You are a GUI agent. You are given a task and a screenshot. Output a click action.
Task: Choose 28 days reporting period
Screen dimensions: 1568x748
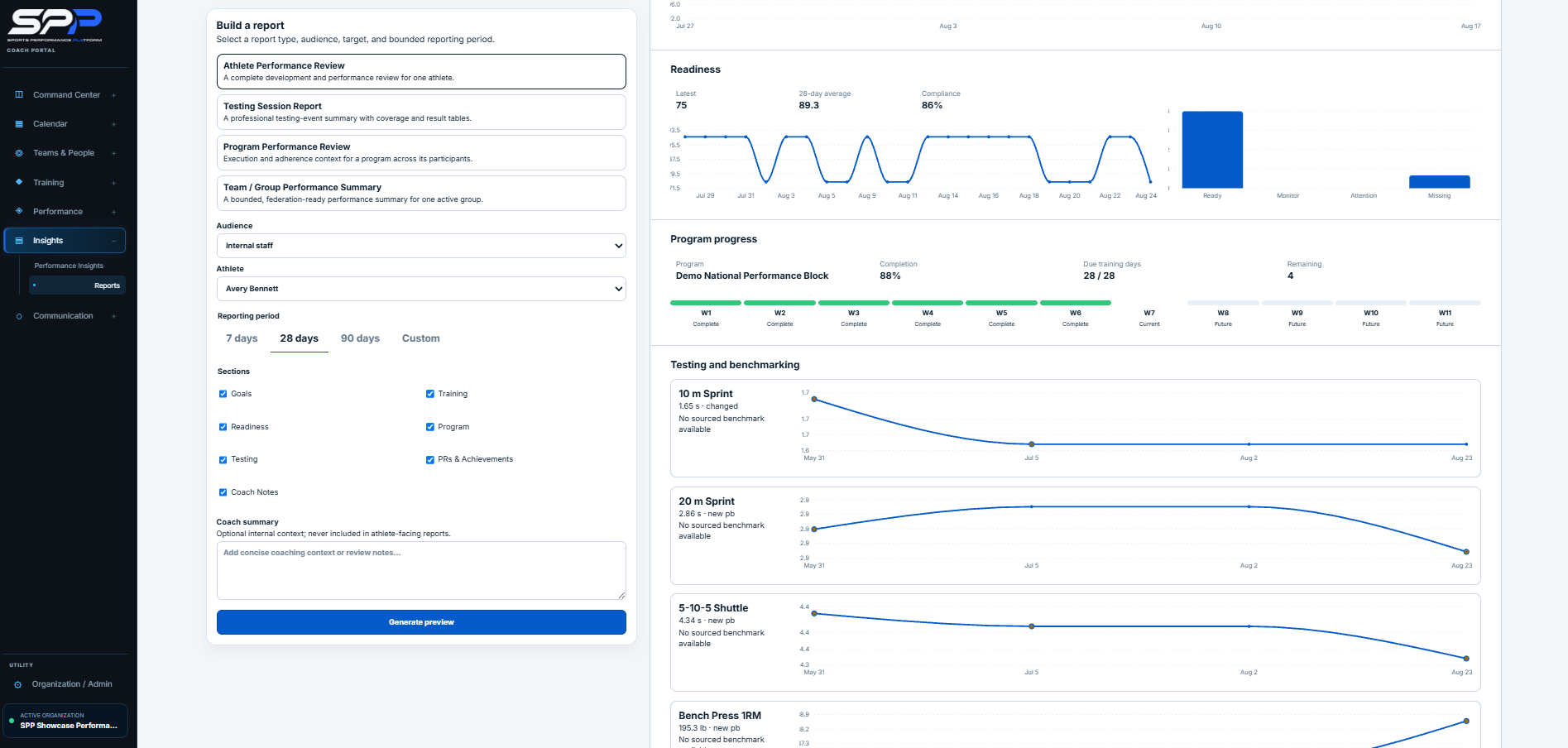click(x=299, y=338)
